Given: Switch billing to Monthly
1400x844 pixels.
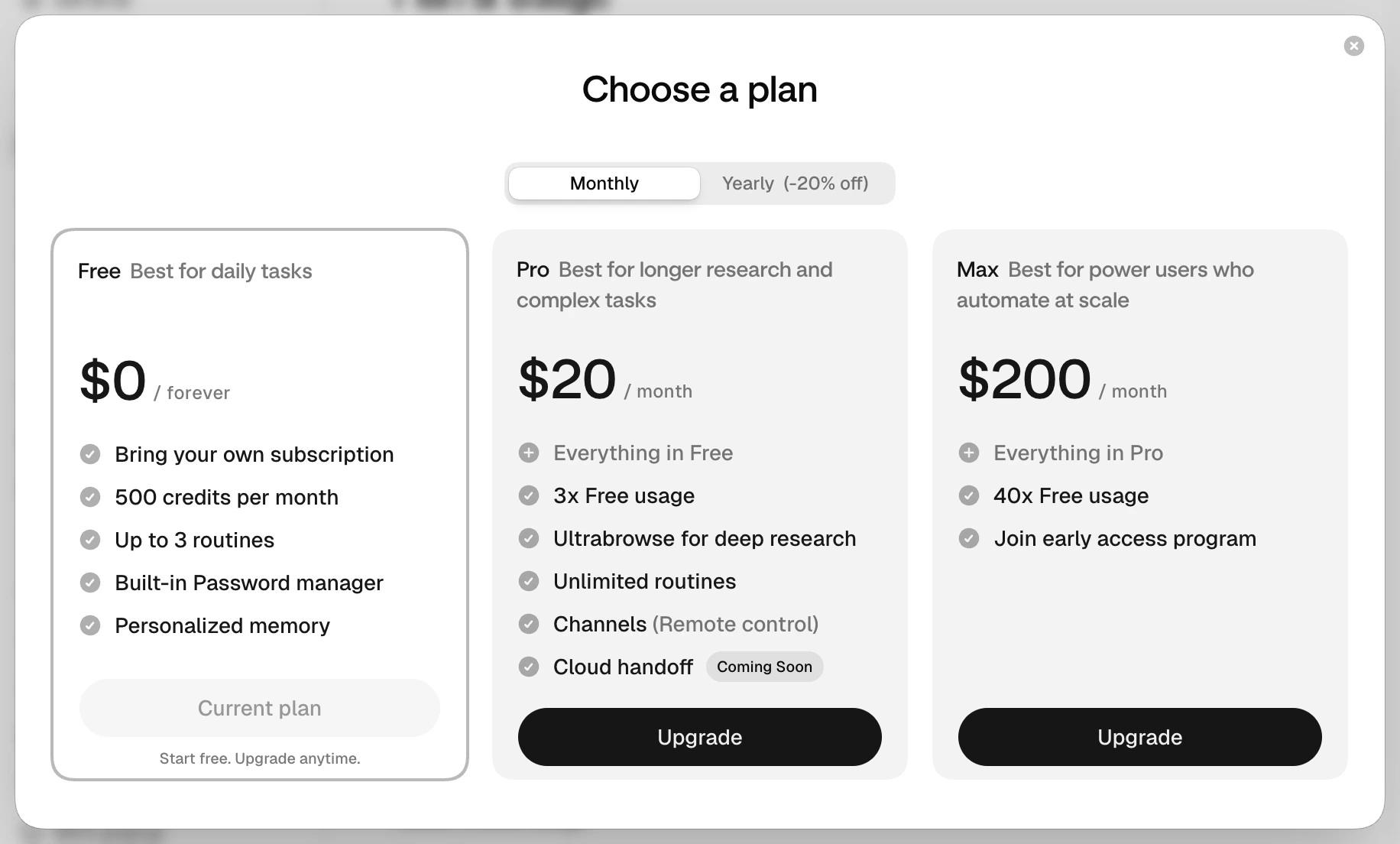Looking at the screenshot, I should 604,183.
